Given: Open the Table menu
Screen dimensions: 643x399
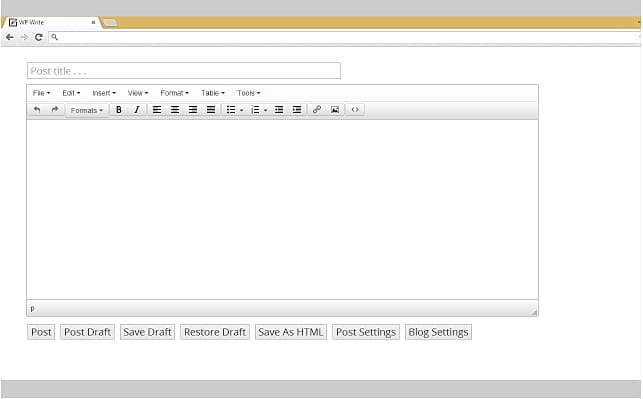Looking at the screenshot, I should (x=212, y=93).
